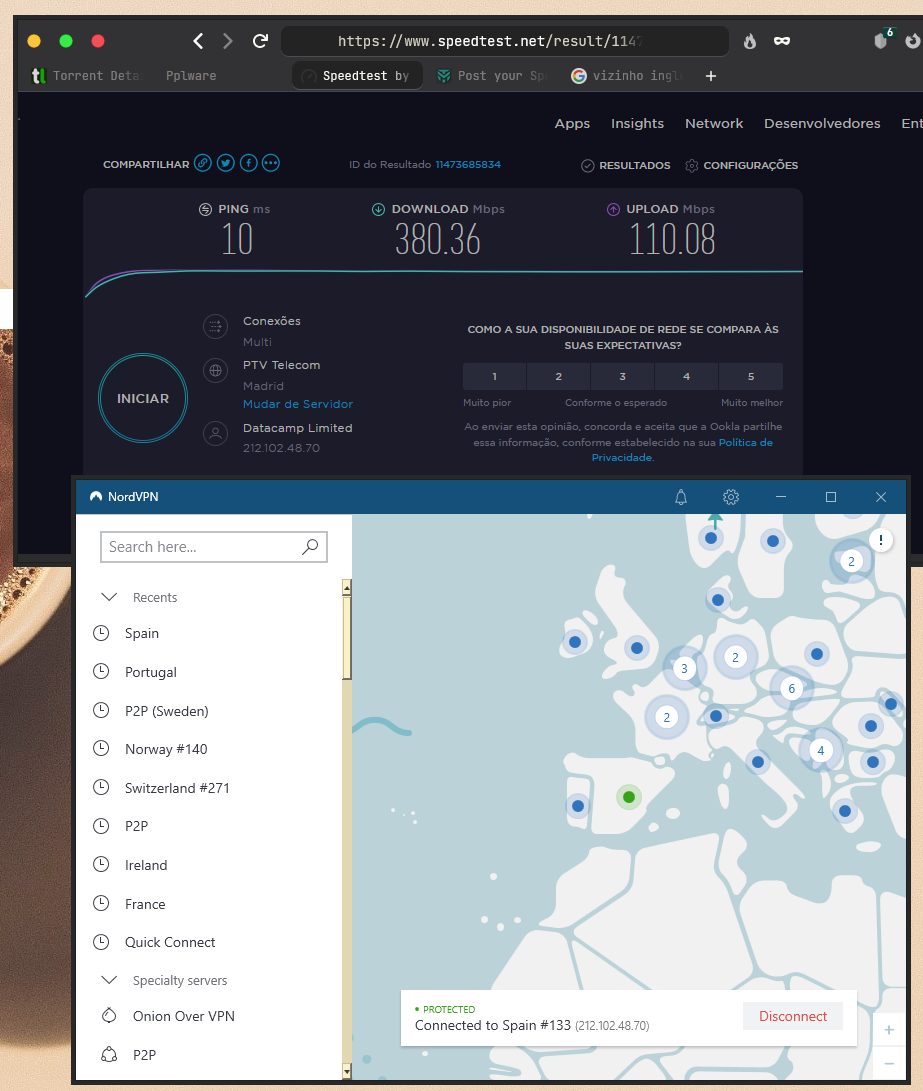This screenshot has width=923, height=1091.
Task: Click the mask private mode icon
Action: [x=782, y=41]
